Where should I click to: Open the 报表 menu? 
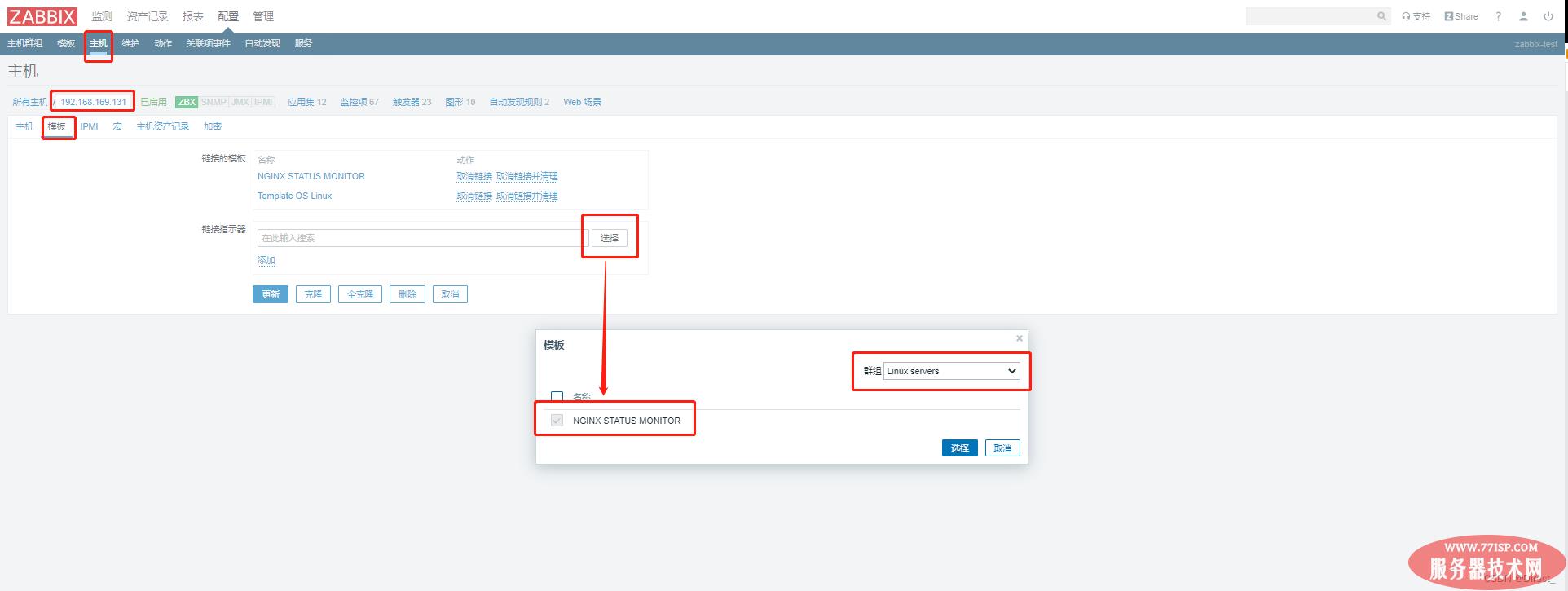tap(193, 16)
